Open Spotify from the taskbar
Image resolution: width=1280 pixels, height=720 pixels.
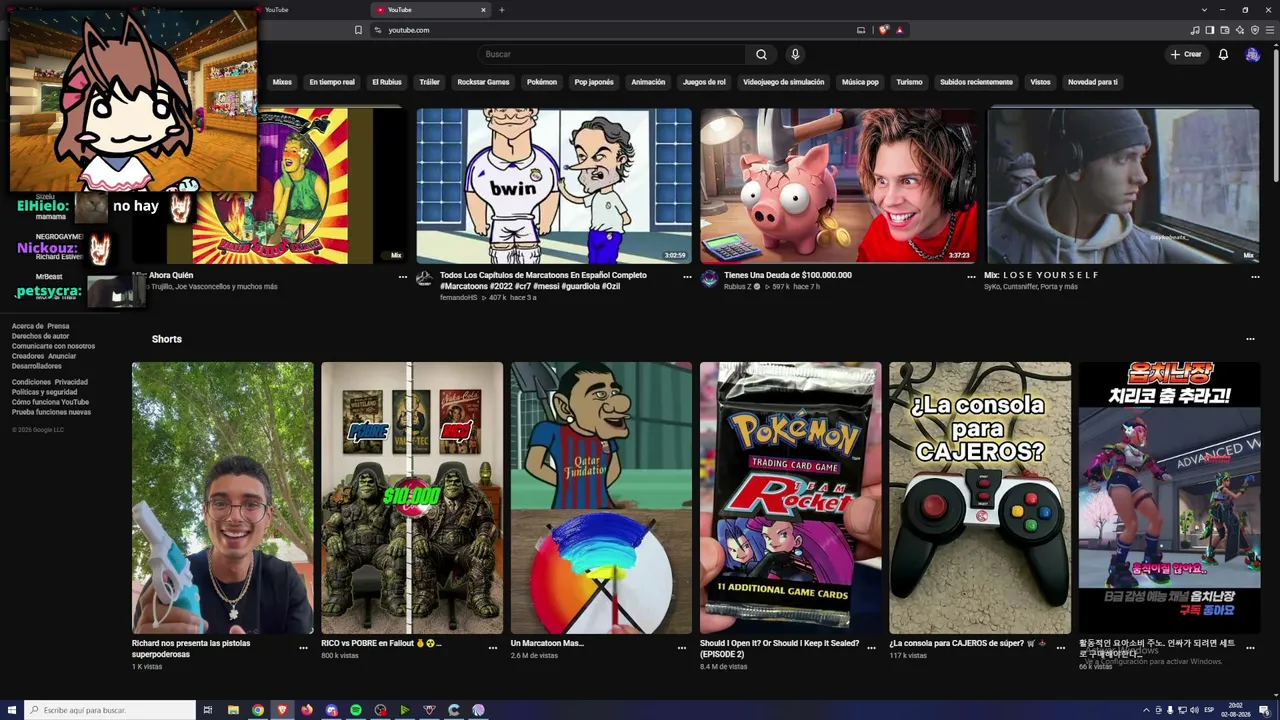356,710
